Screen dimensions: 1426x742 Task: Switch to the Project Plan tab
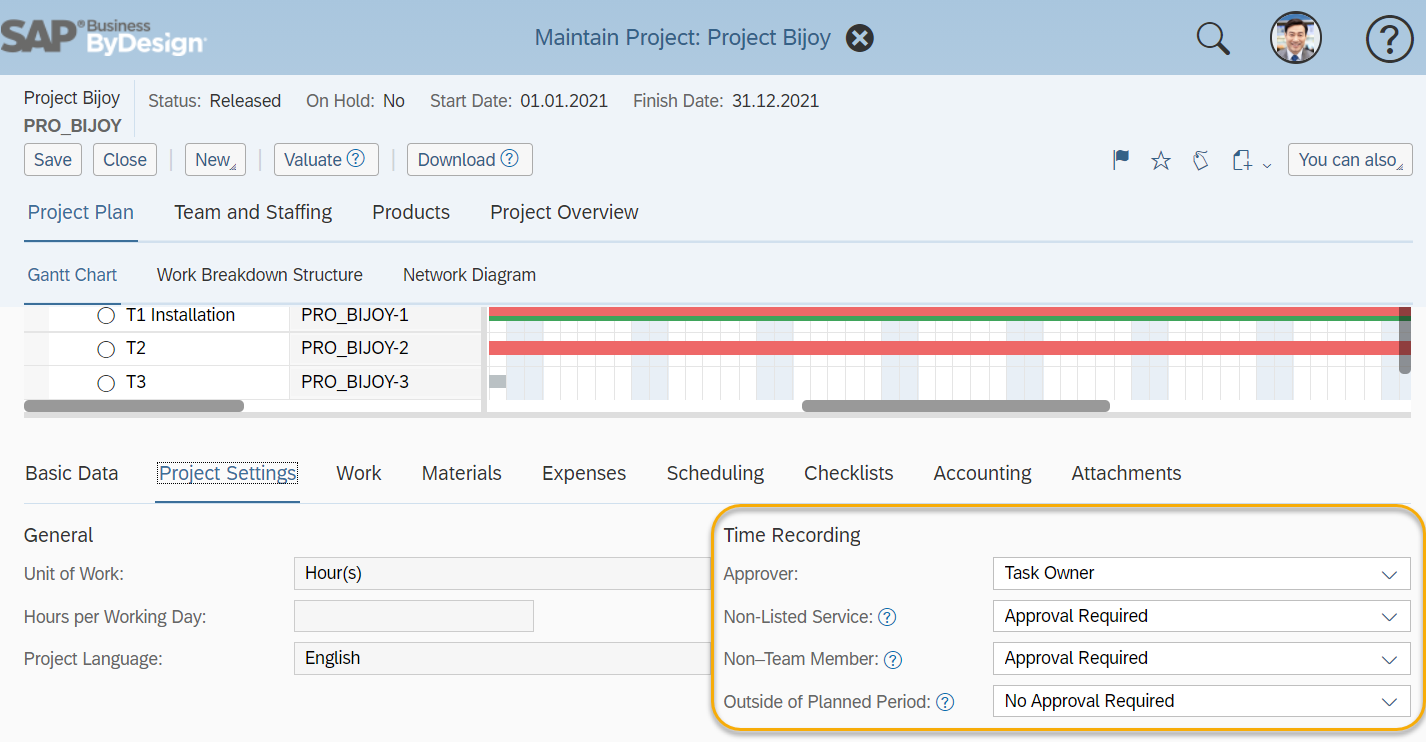81,212
